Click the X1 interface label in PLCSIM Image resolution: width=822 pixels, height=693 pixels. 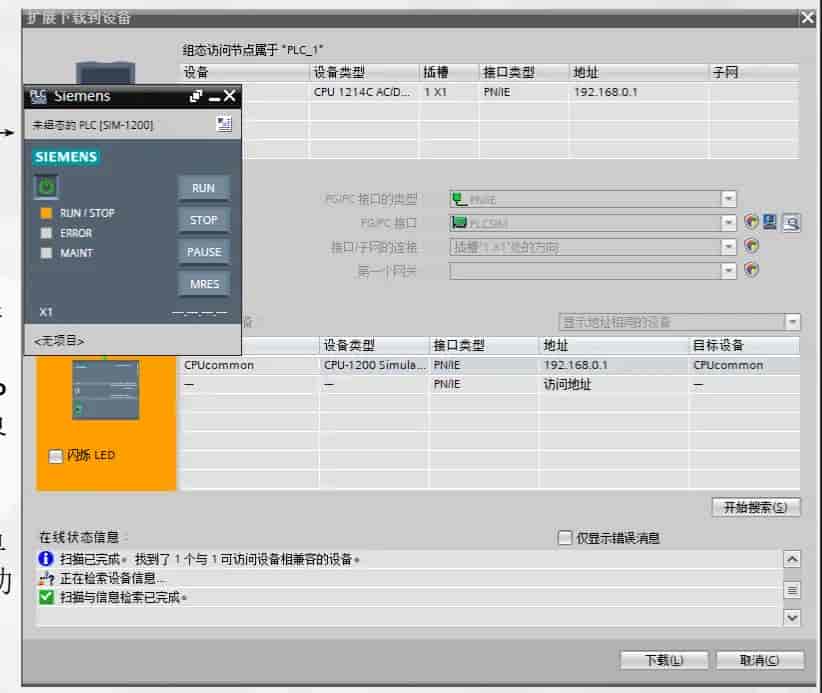click(46, 312)
